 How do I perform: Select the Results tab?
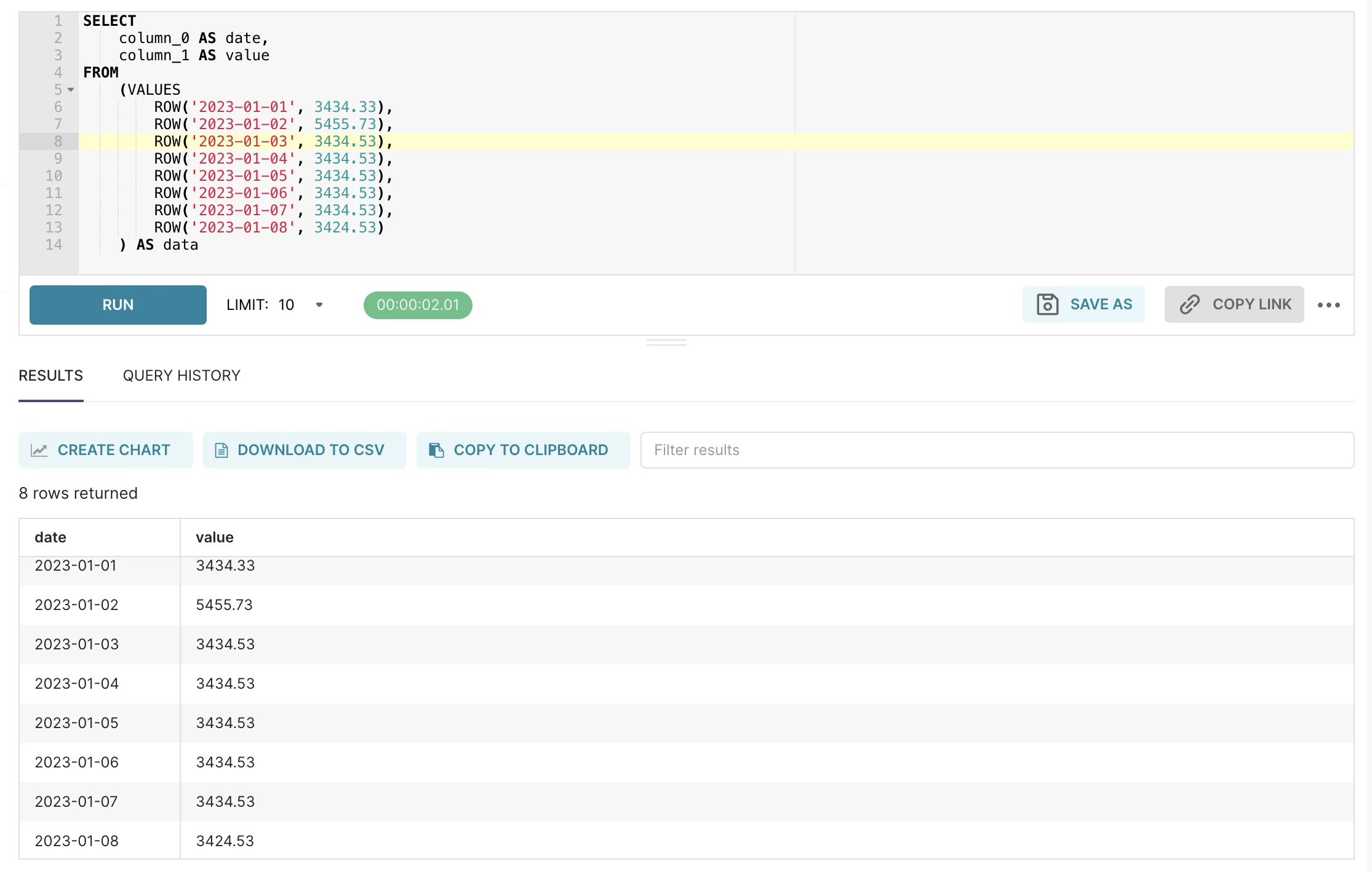click(50, 376)
